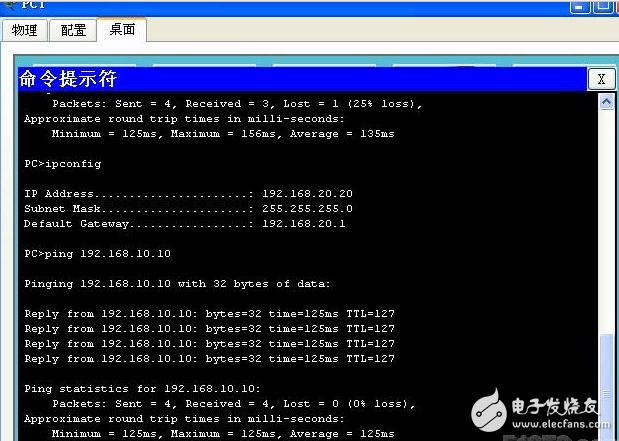
Task: Click the PC>ping 192.168.10.10 command line
Action: pos(97,254)
